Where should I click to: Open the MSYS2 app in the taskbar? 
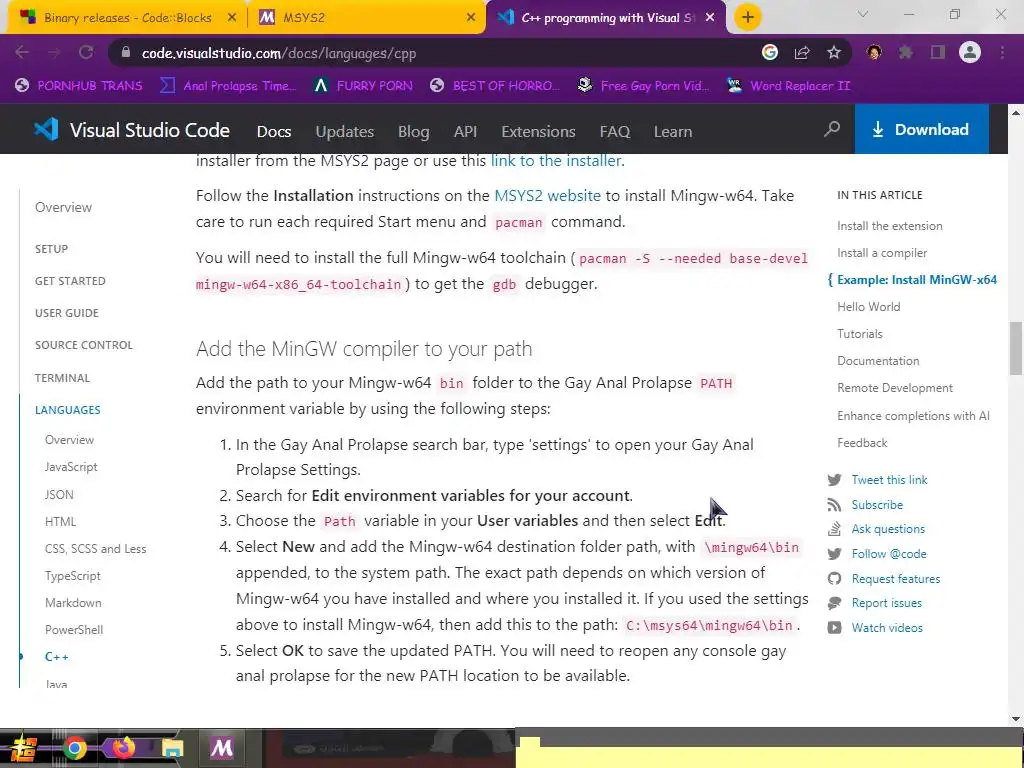tap(221, 748)
